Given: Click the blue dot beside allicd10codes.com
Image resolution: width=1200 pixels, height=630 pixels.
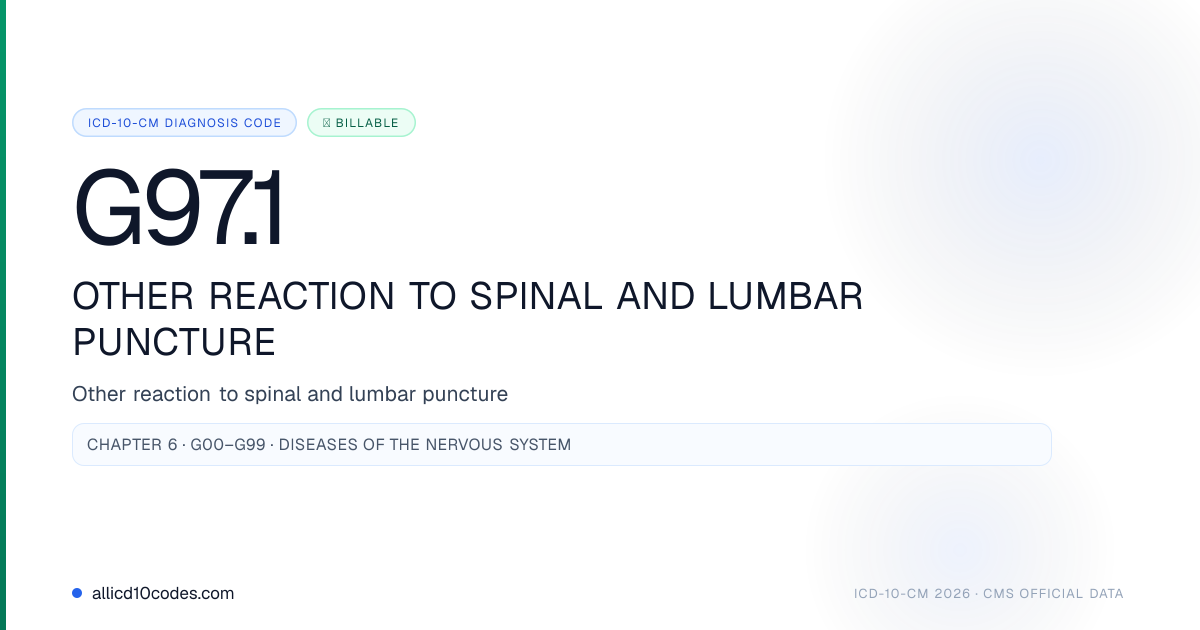Looking at the screenshot, I should (77, 593).
